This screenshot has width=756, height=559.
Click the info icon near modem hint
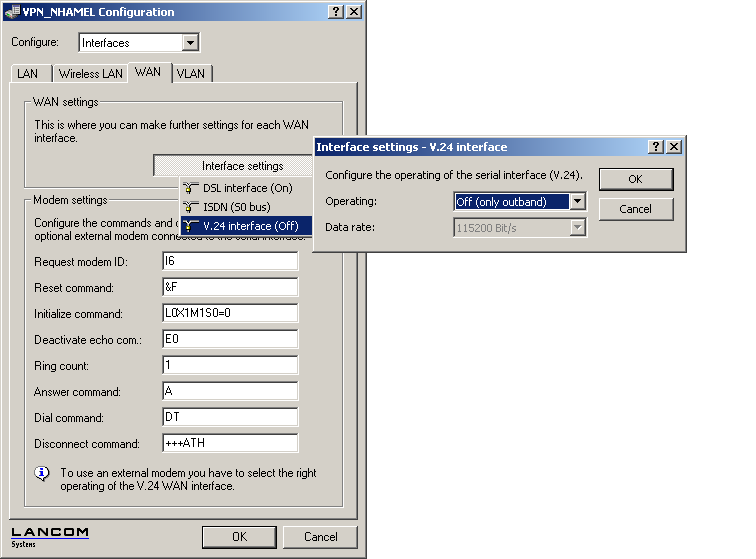[42, 473]
